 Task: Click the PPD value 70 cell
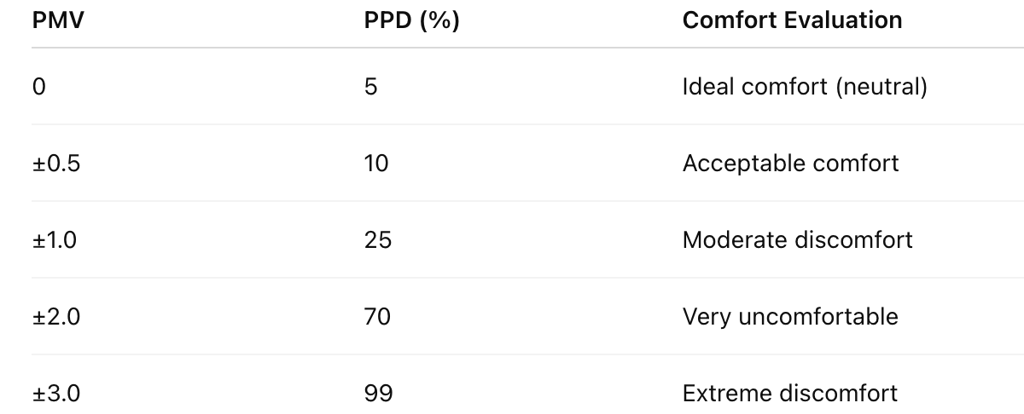pos(377,317)
